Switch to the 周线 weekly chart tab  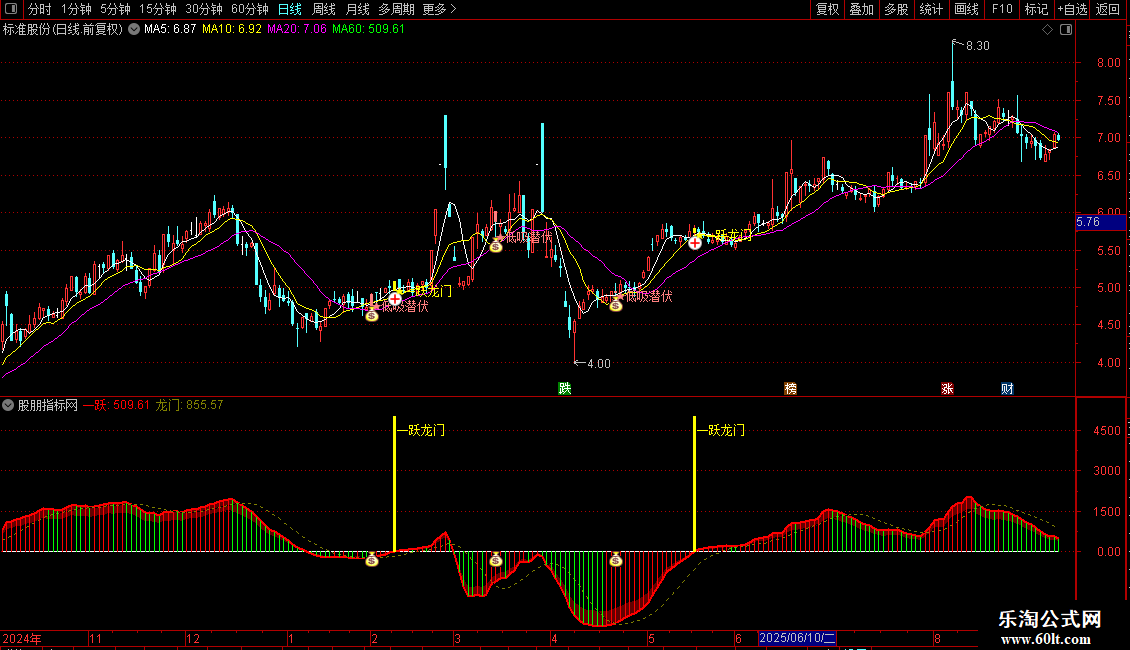tap(324, 10)
